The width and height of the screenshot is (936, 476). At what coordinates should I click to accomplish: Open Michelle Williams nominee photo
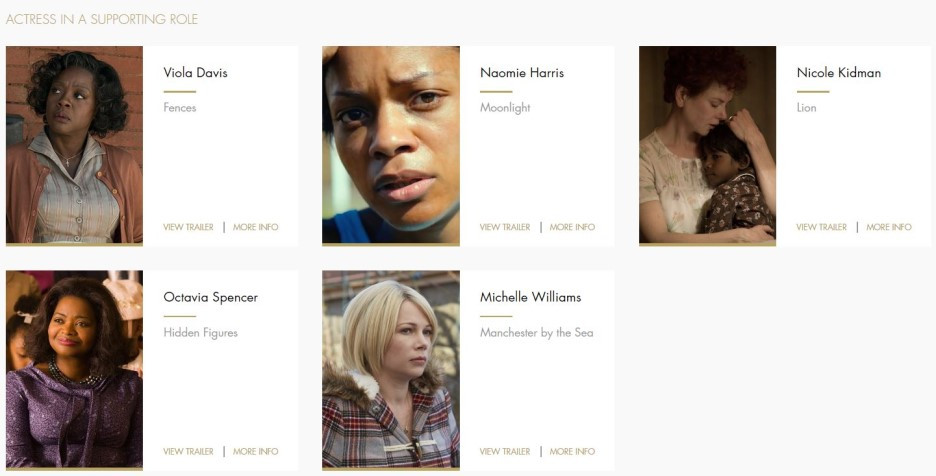[x=391, y=370]
